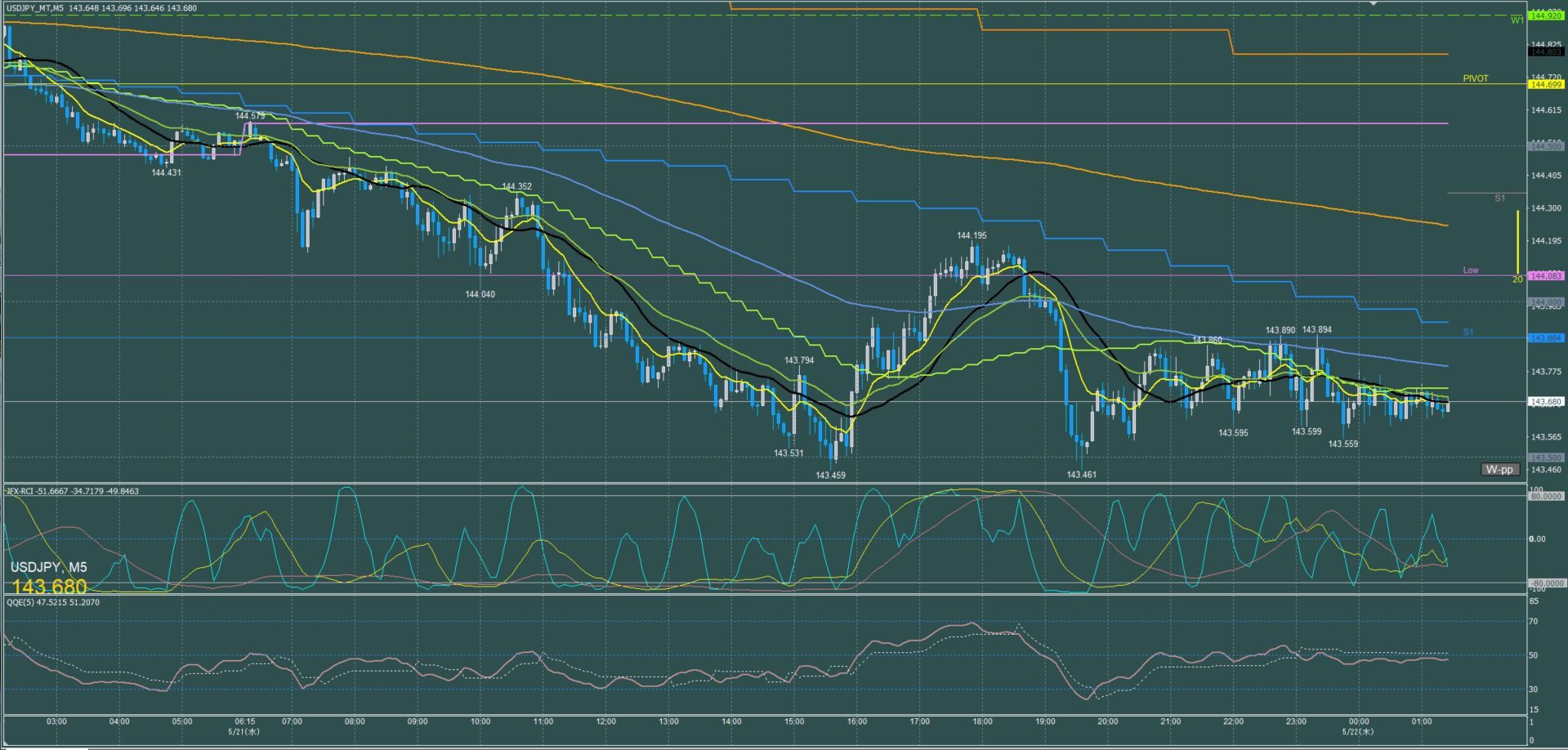
Task: Click the 143.461 swing low label
Action: [x=1081, y=474]
